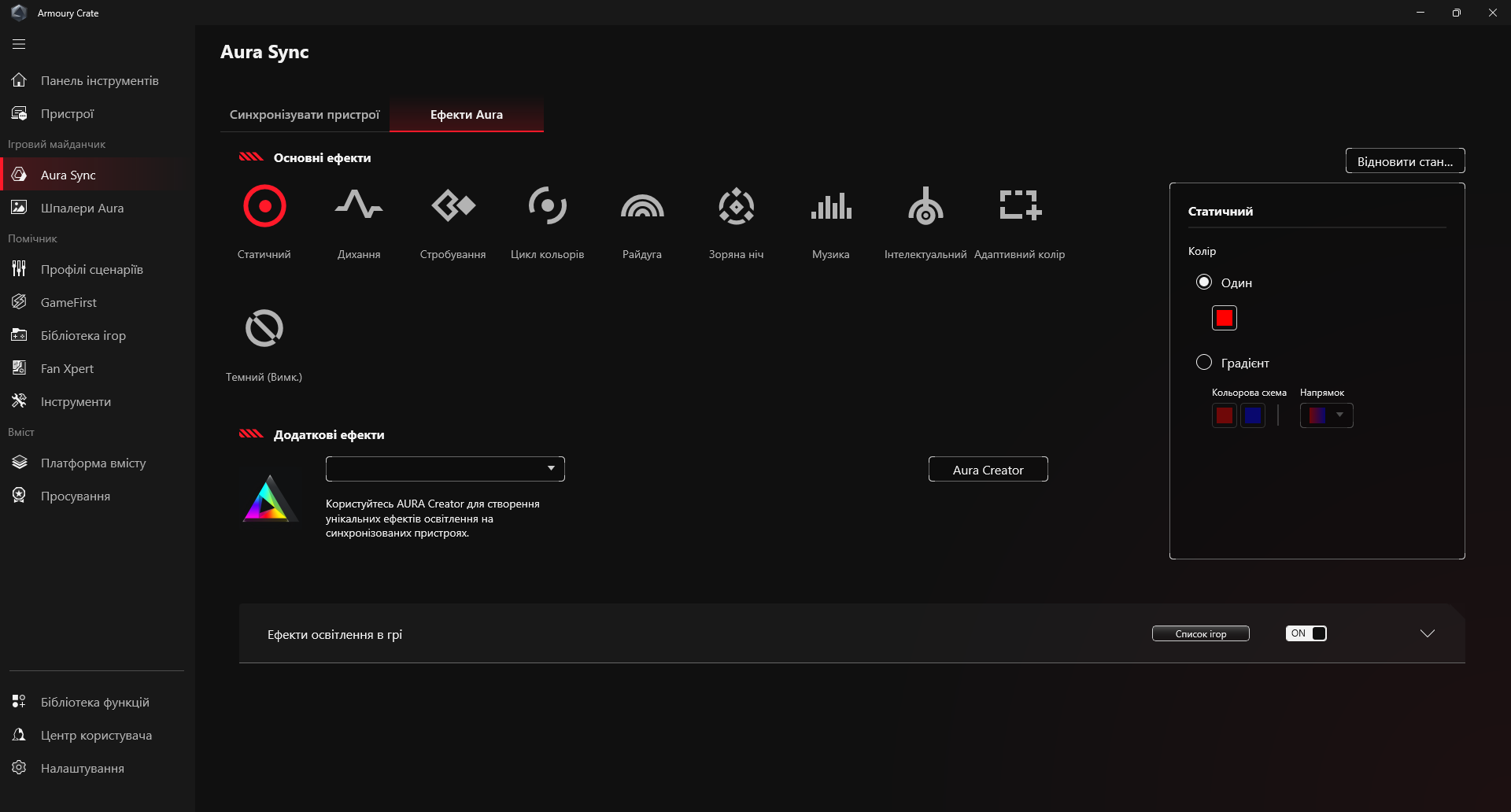1511x812 pixels.
Task: Minimize the Armoury Crate window
Action: (x=1420, y=13)
